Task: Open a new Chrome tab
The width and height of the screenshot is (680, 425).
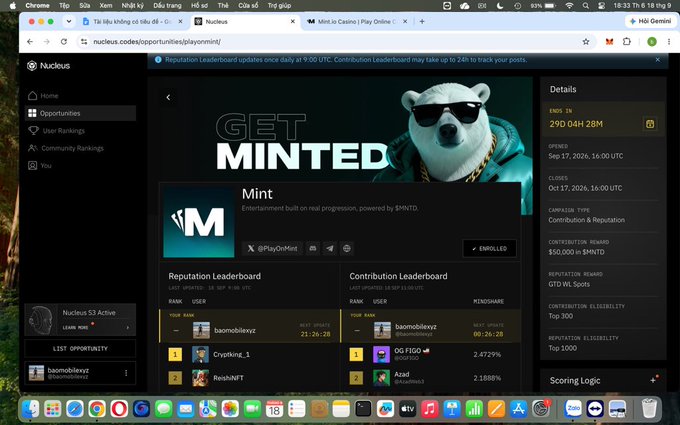Action: pos(422,21)
